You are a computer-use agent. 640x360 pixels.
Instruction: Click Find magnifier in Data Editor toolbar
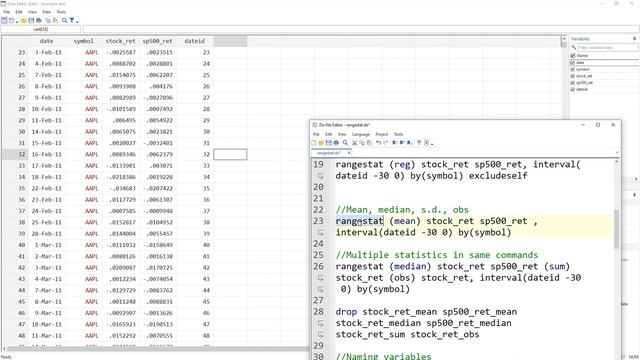(x=64, y=20)
